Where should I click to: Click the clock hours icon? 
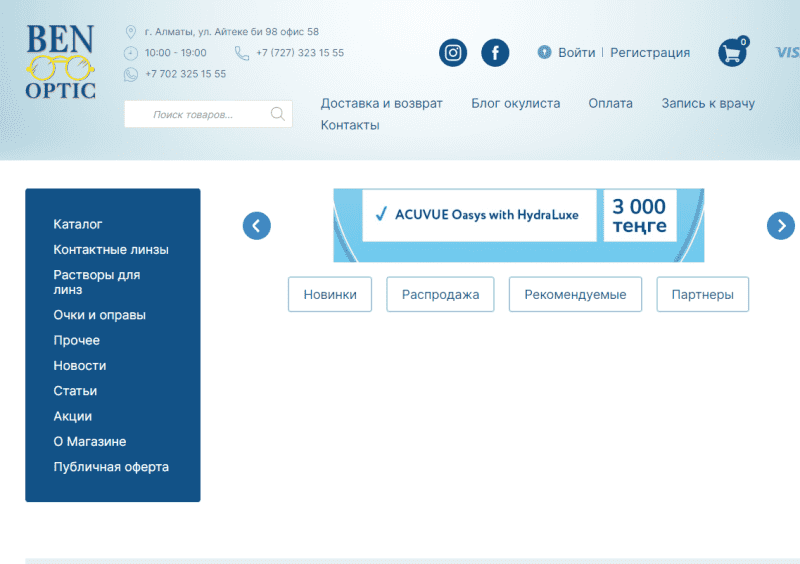pyautogui.click(x=131, y=53)
